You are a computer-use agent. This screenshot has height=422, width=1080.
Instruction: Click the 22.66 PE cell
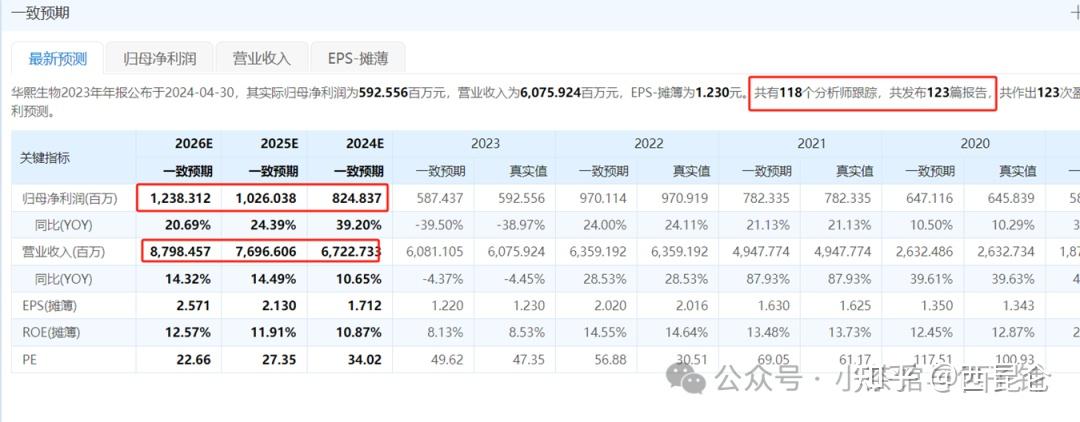click(x=195, y=359)
